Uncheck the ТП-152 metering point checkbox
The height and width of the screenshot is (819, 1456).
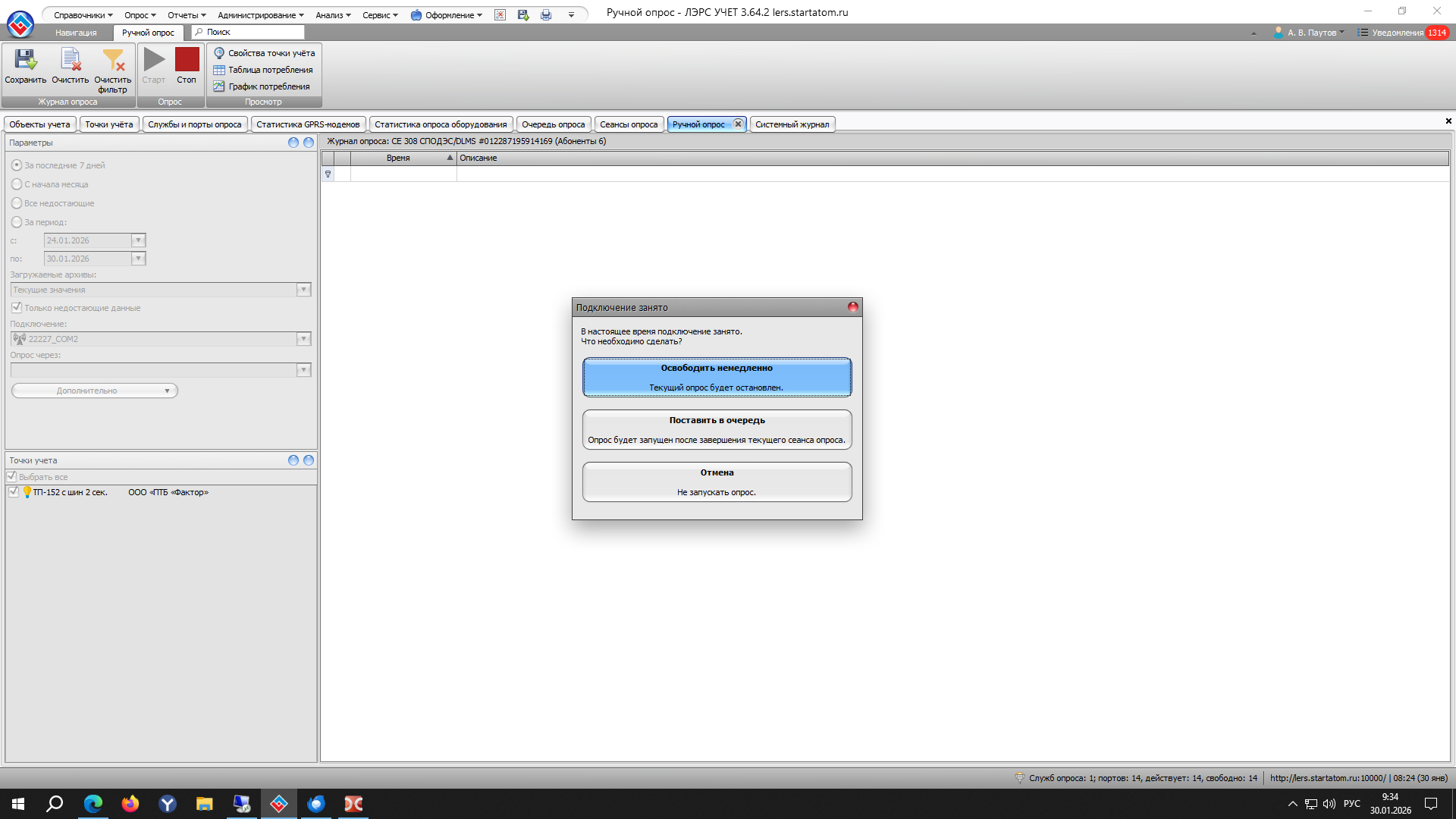[x=14, y=492]
